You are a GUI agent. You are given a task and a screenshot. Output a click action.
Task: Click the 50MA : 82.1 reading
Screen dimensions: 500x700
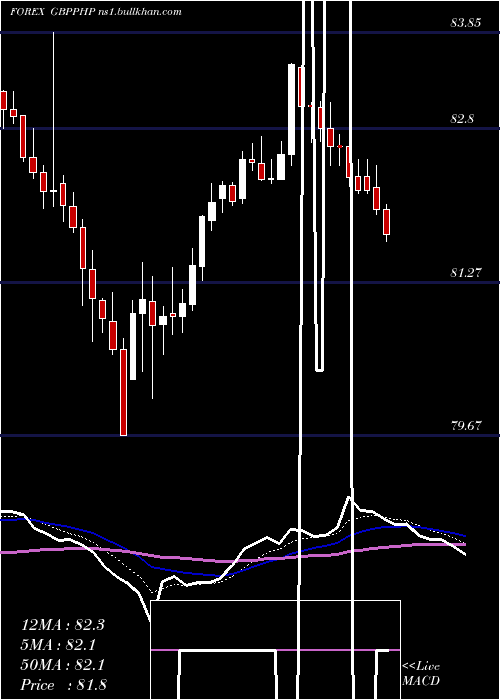[62, 665]
